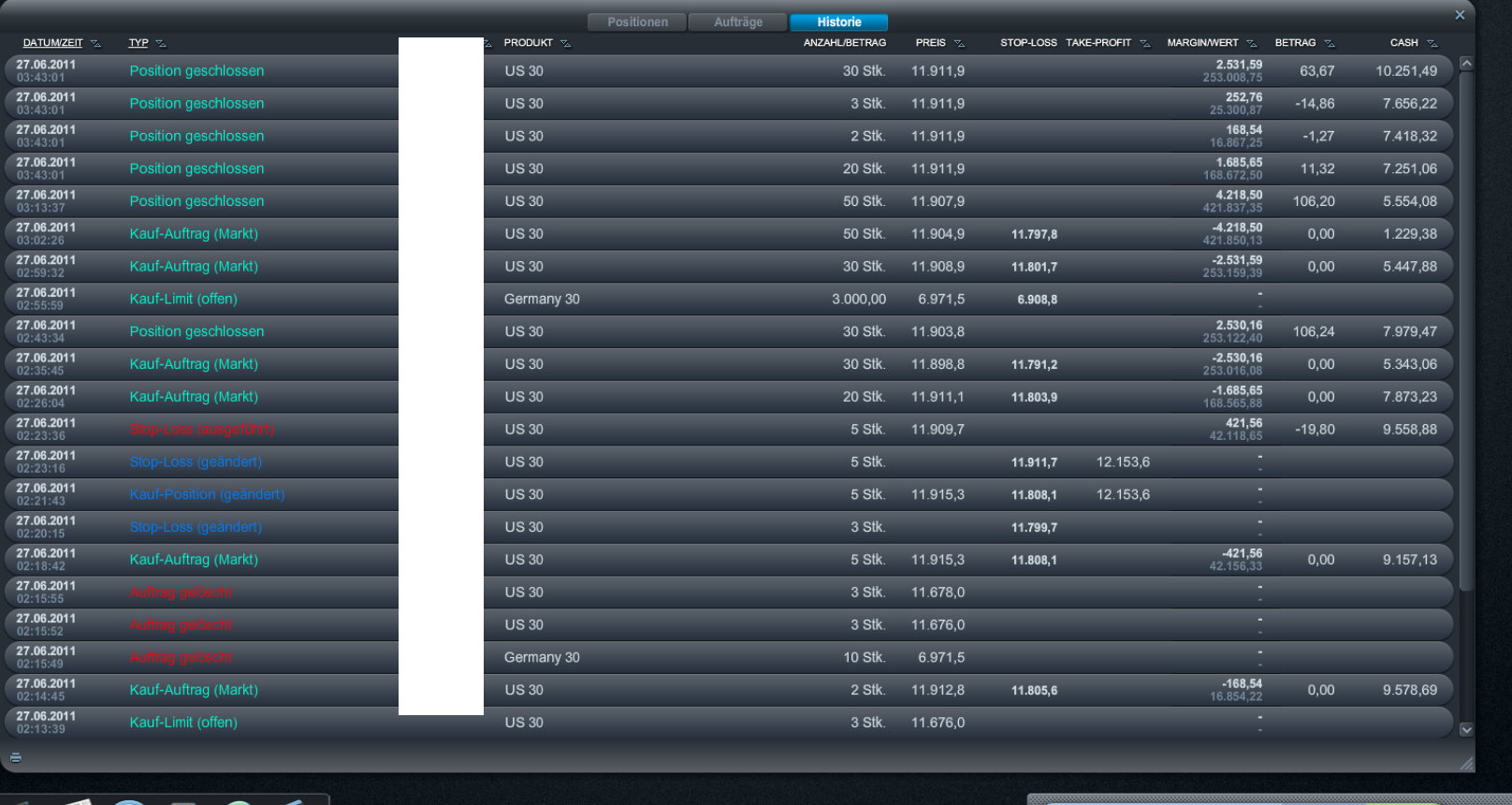The width and height of the screenshot is (1512, 805).
Task: Click the Betrag value 63,67
Action: 1317,71
